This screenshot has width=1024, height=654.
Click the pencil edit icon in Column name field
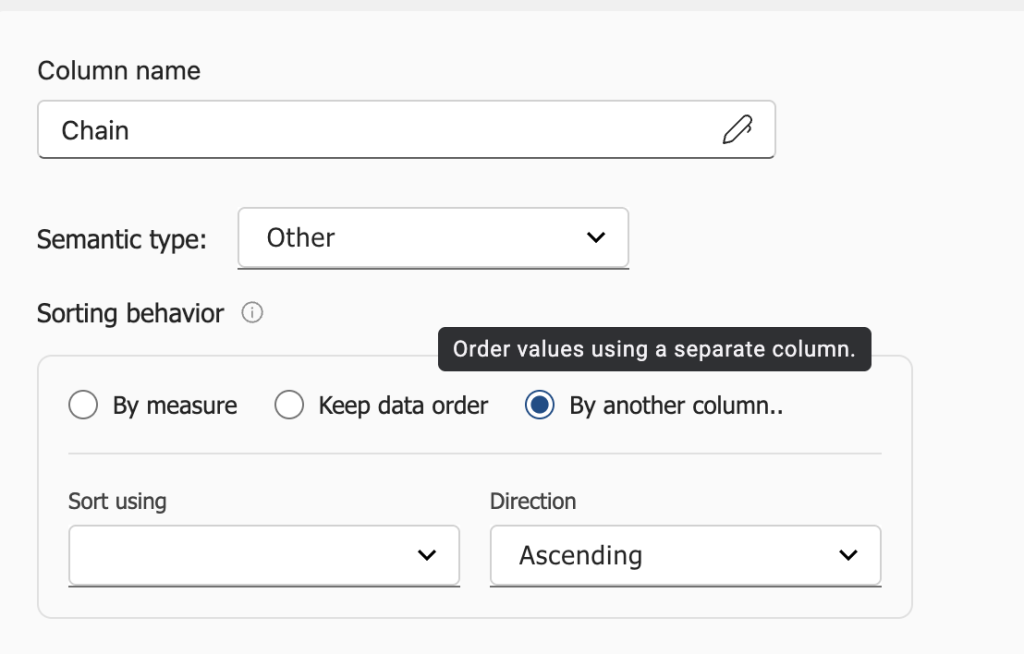tap(736, 130)
